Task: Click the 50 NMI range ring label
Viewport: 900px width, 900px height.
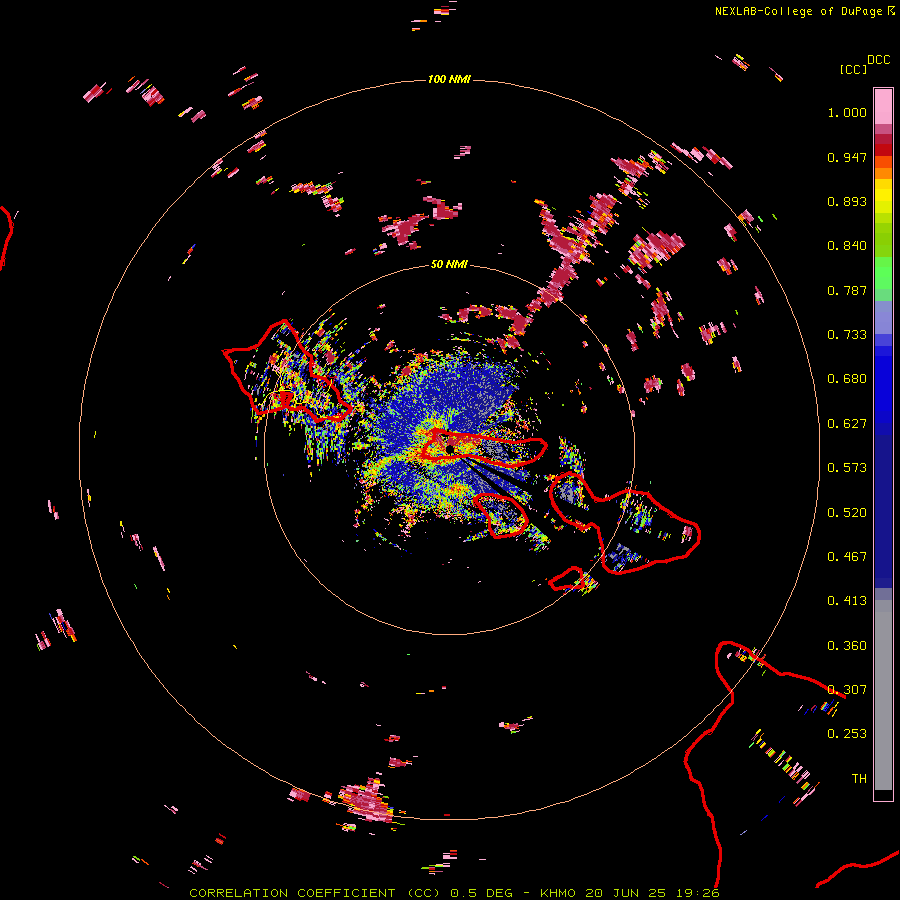Action: click(449, 264)
